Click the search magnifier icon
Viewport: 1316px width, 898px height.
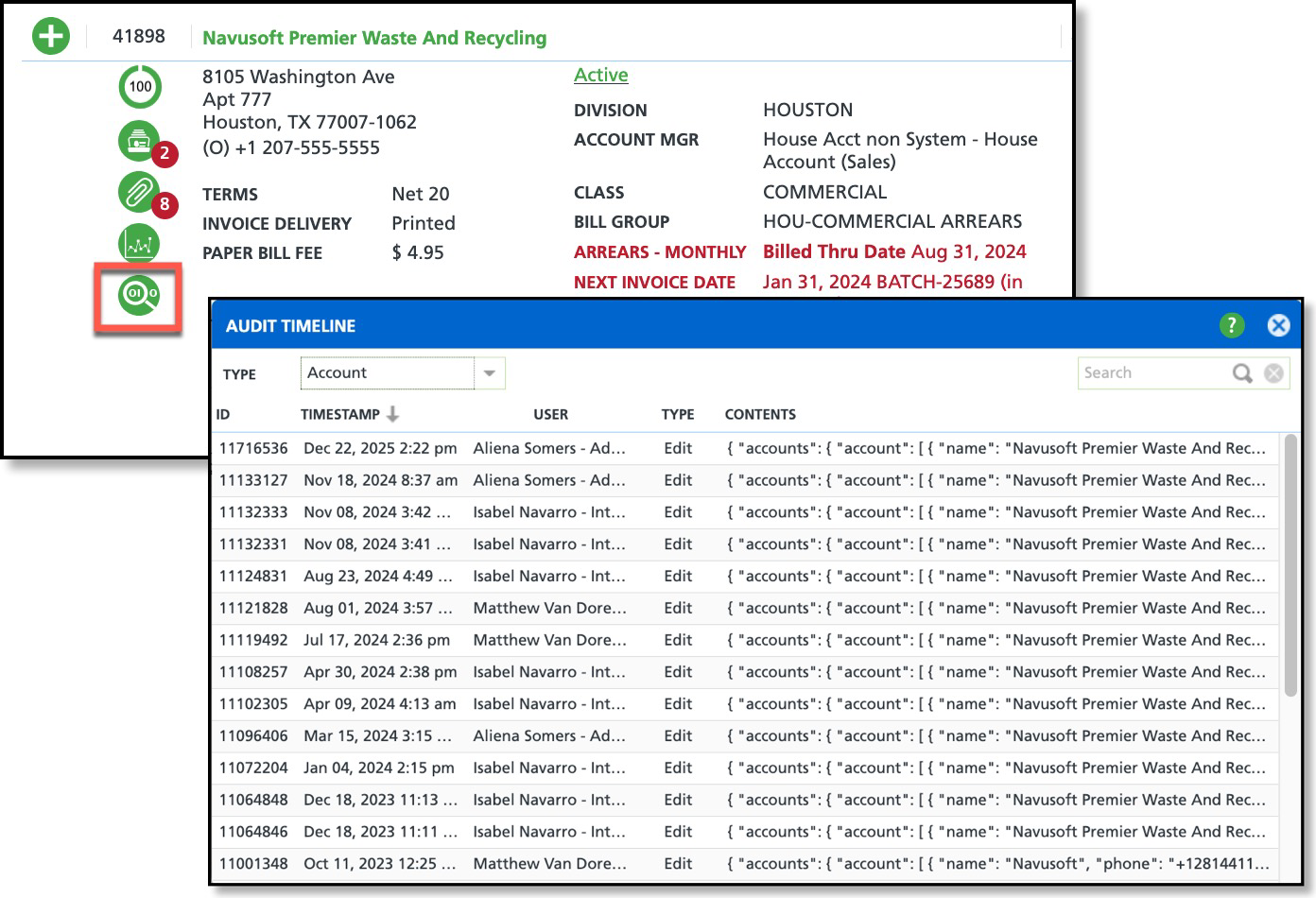(1242, 373)
